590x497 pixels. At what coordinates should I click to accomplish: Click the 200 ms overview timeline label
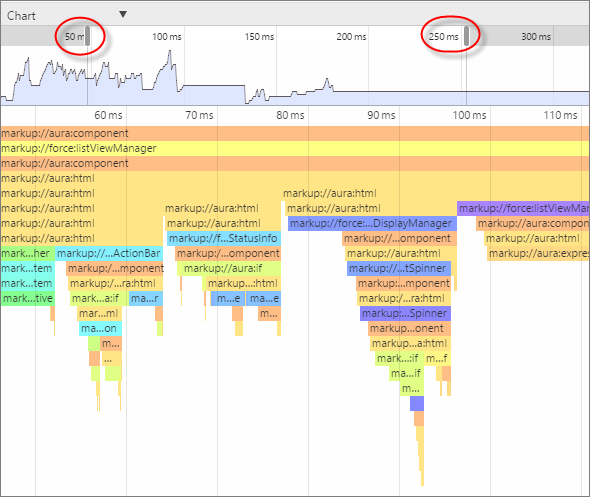point(351,36)
